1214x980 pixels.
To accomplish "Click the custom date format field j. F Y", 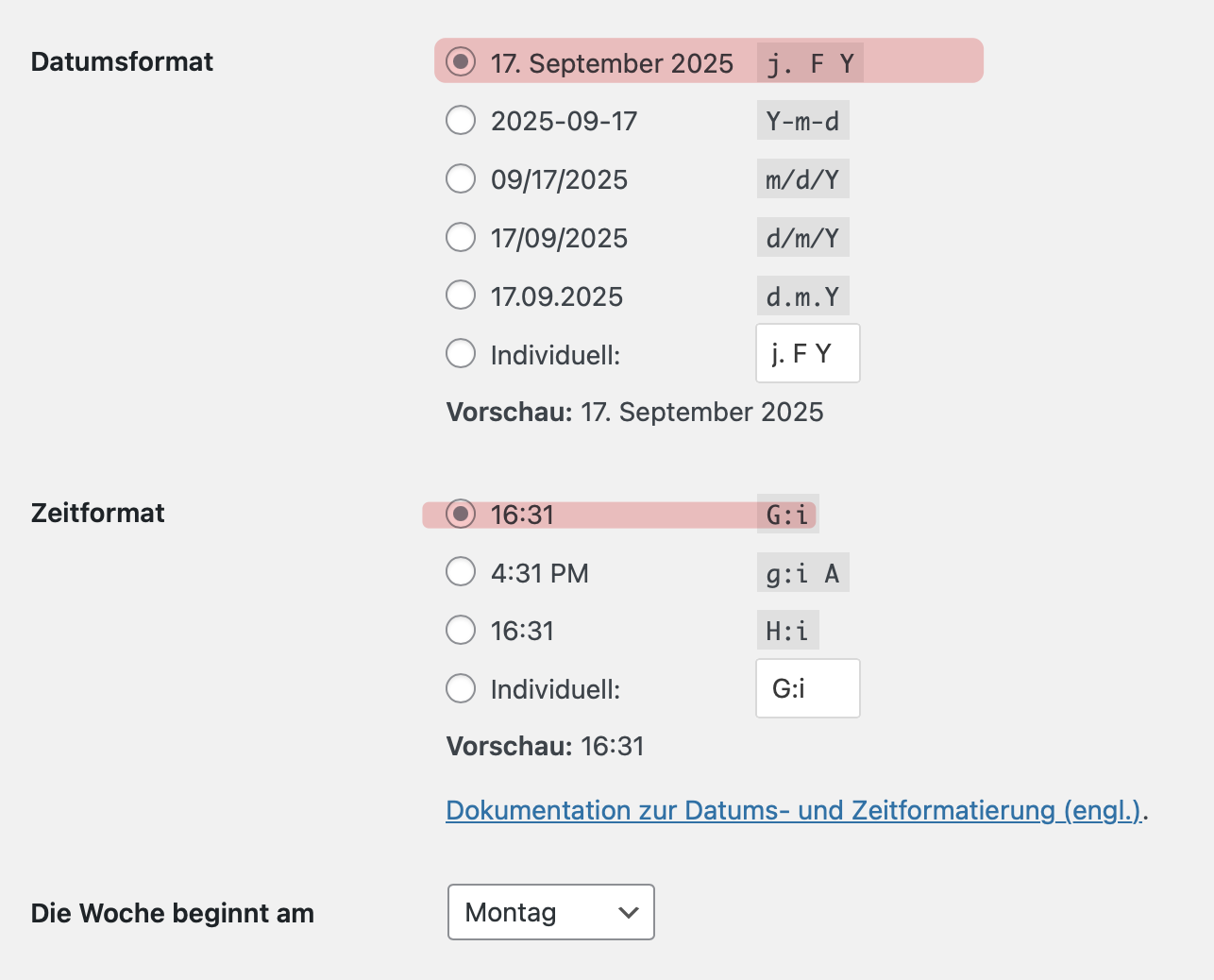I will pos(807,354).
